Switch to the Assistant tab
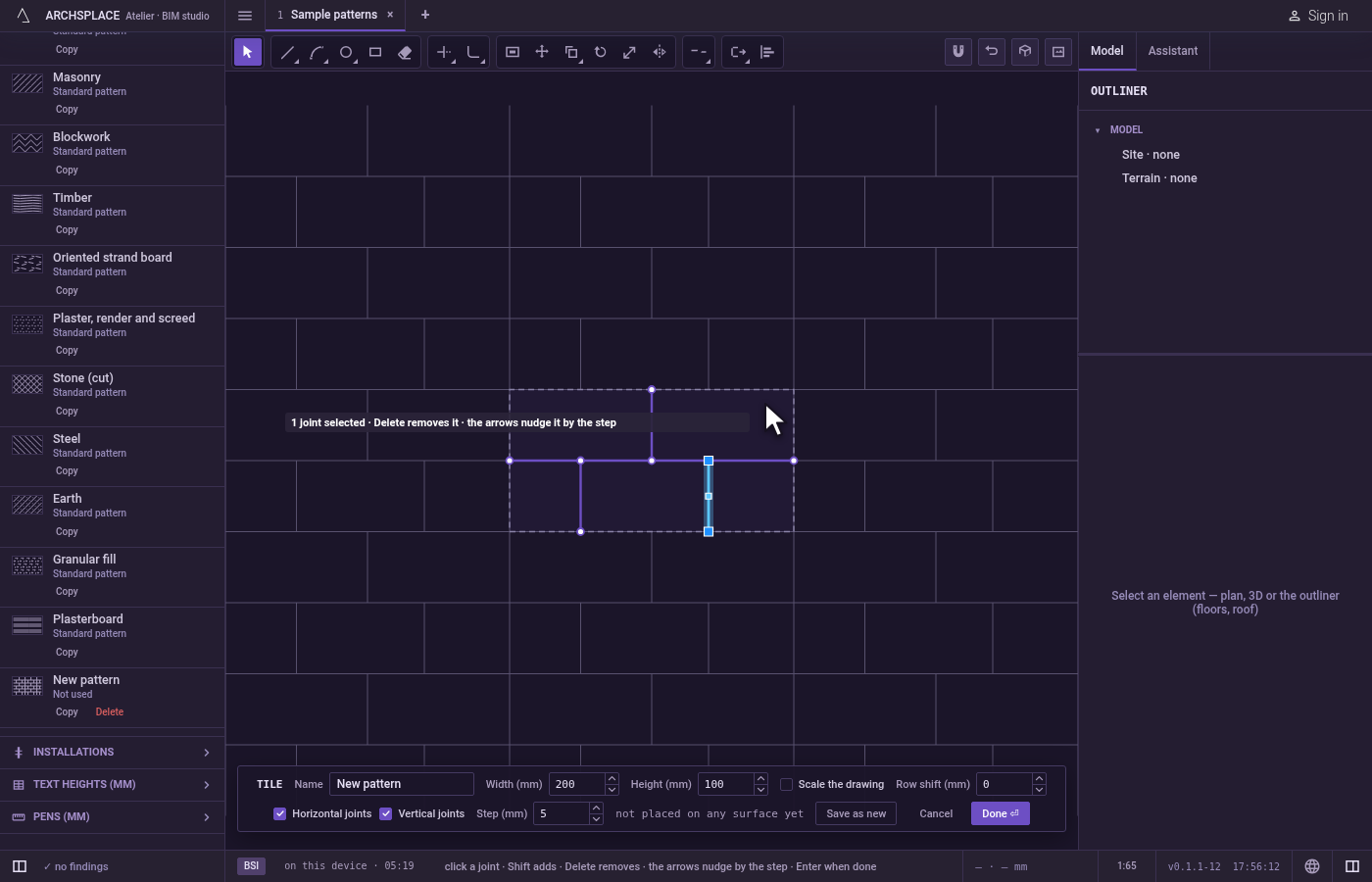Image resolution: width=1372 pixels, height=882 pixels. pos(1173,51)
